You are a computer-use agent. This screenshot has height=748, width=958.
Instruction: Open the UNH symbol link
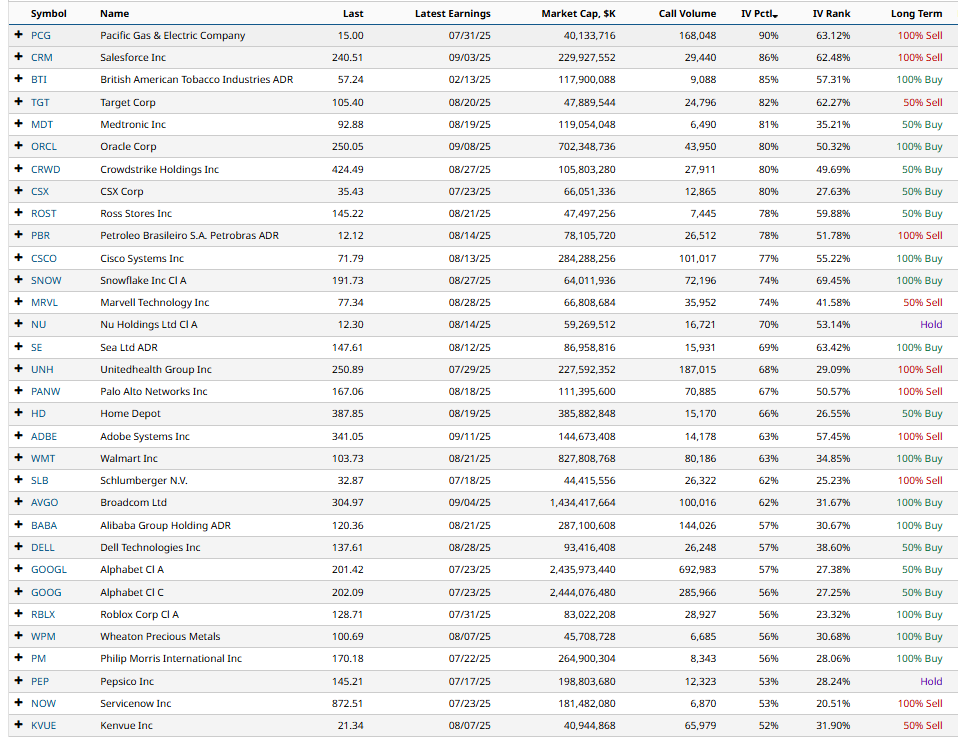pyautogui.click(x=42, y=370)
